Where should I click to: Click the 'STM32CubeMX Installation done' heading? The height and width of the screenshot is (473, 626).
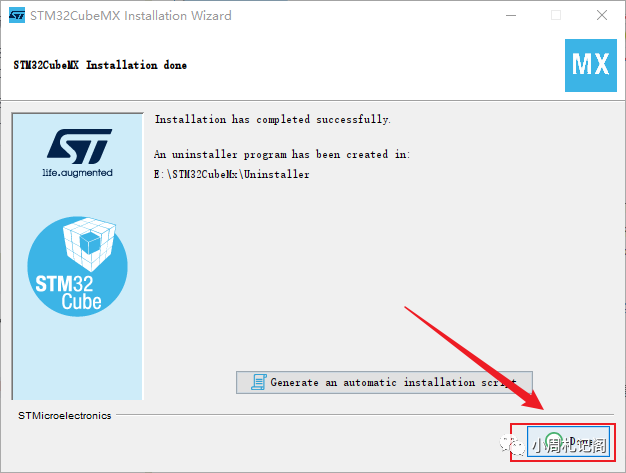(x=100, y=65)
